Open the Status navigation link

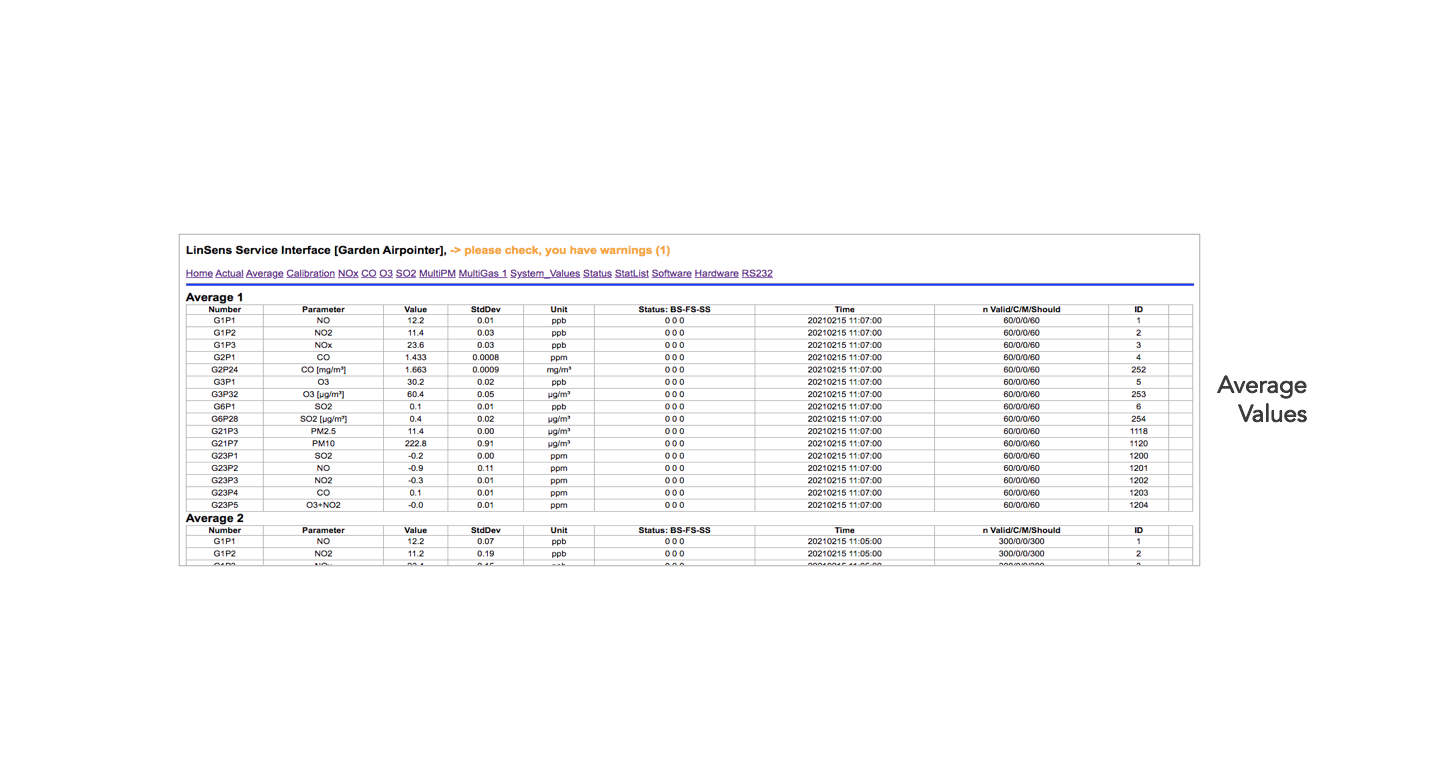coord(597,273)
